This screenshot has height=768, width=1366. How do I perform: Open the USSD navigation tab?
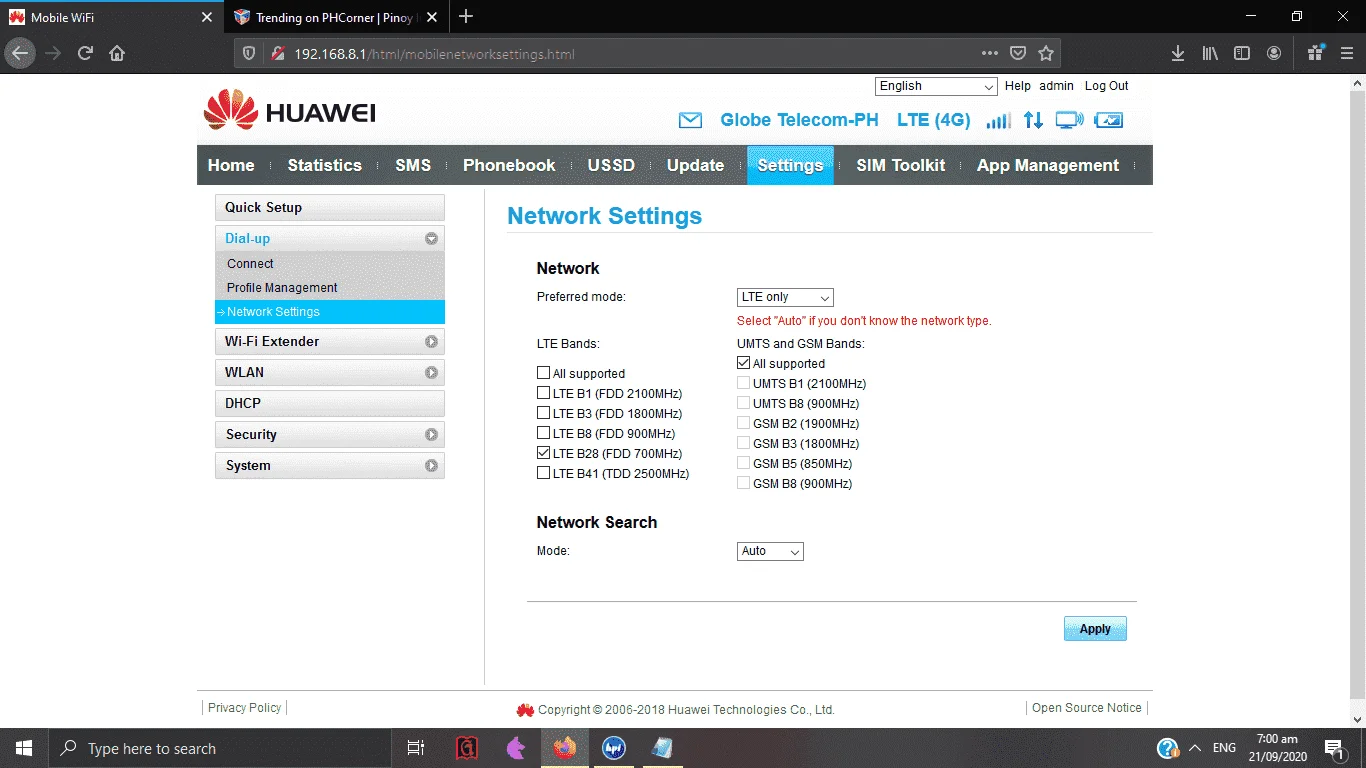pyautogui.click(x=611, y=165)
